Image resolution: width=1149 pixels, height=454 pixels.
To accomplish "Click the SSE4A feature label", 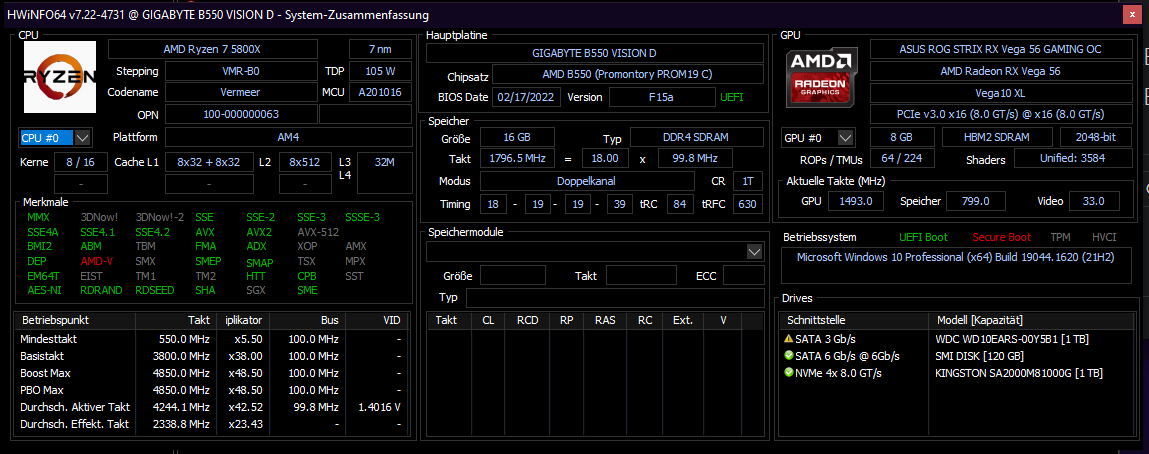I will click(x=42, y=232).
